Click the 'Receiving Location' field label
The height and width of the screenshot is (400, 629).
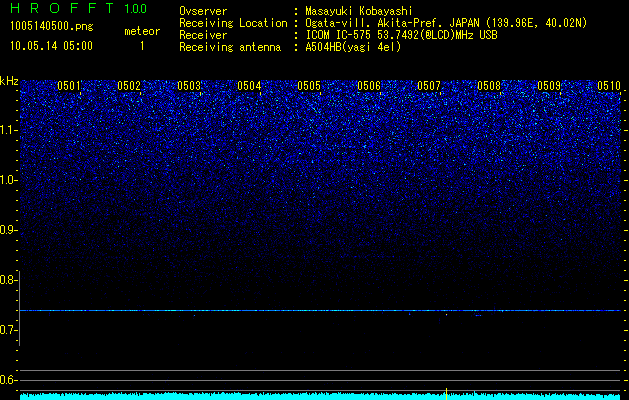233,23
